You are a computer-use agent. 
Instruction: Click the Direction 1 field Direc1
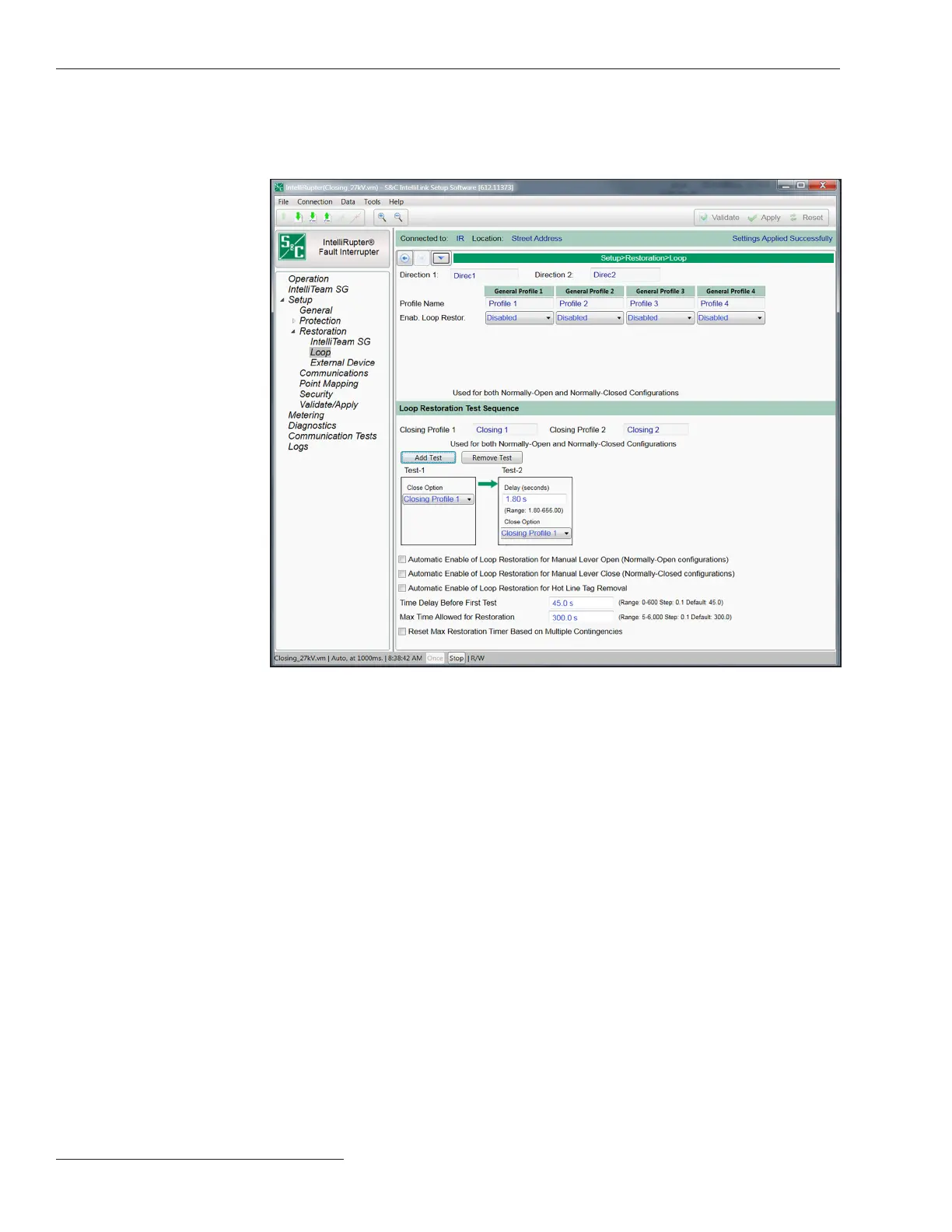tap(484, 275)
